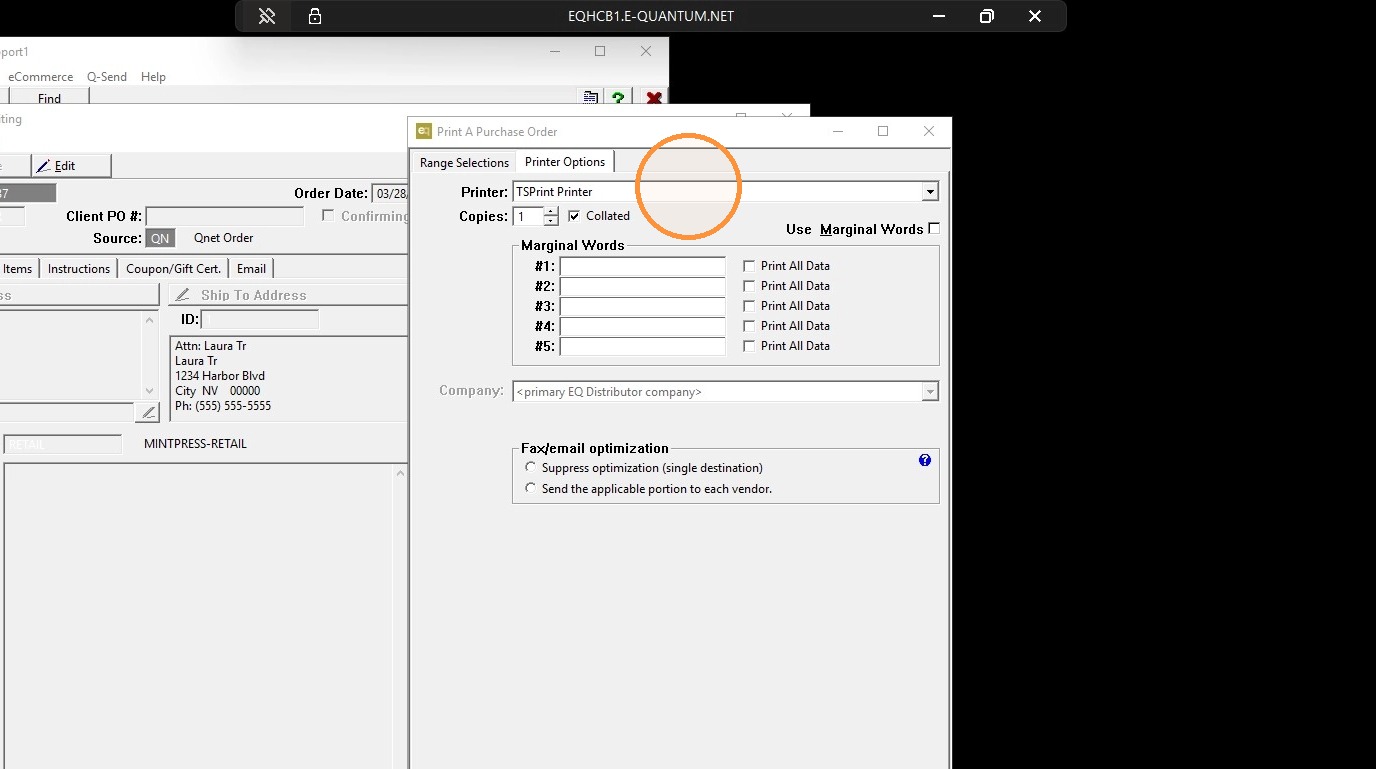Click the up arrow on the address box scrollbar
Screen dimensions: 1376x769
pyautogui.click(x=150, y=321)
